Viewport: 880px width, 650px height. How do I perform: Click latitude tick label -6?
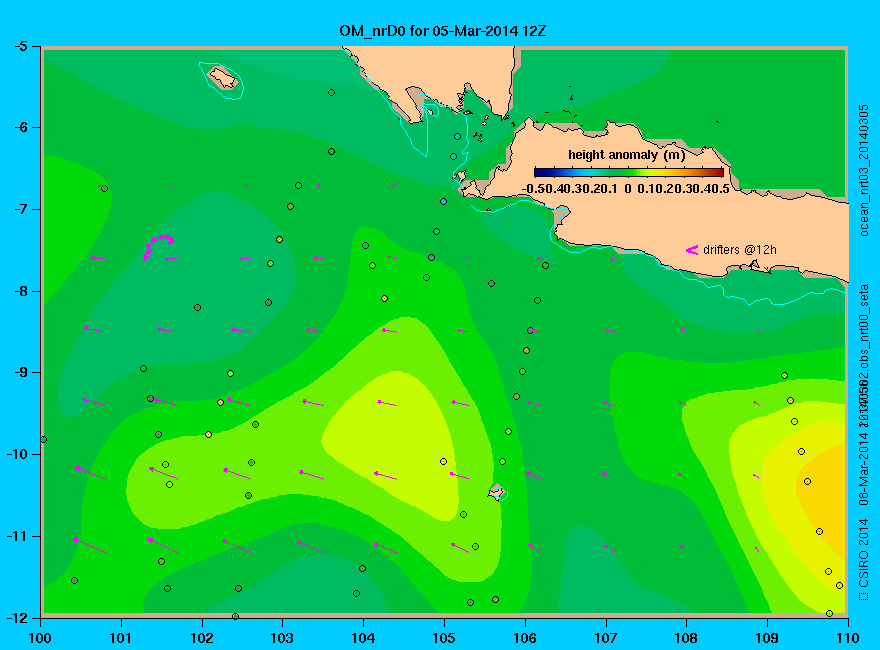point(21,127)
